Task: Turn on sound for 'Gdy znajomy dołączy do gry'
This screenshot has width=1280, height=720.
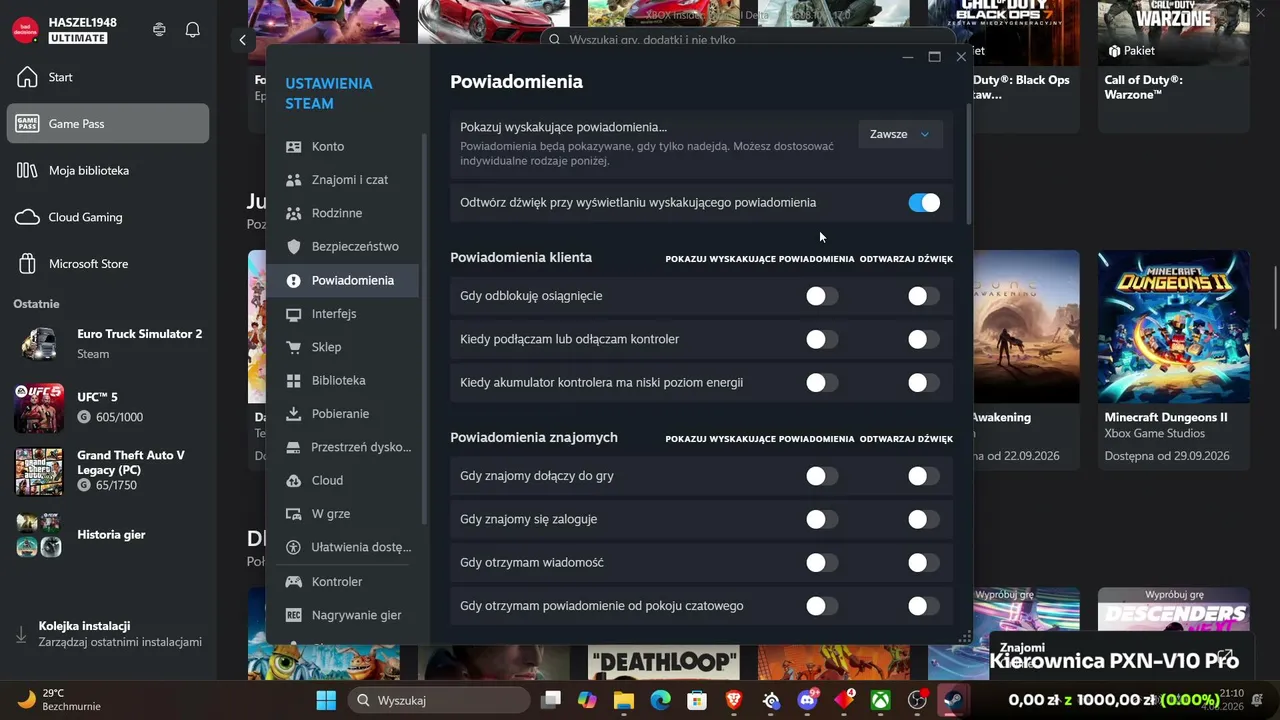Action: (924, 476)
